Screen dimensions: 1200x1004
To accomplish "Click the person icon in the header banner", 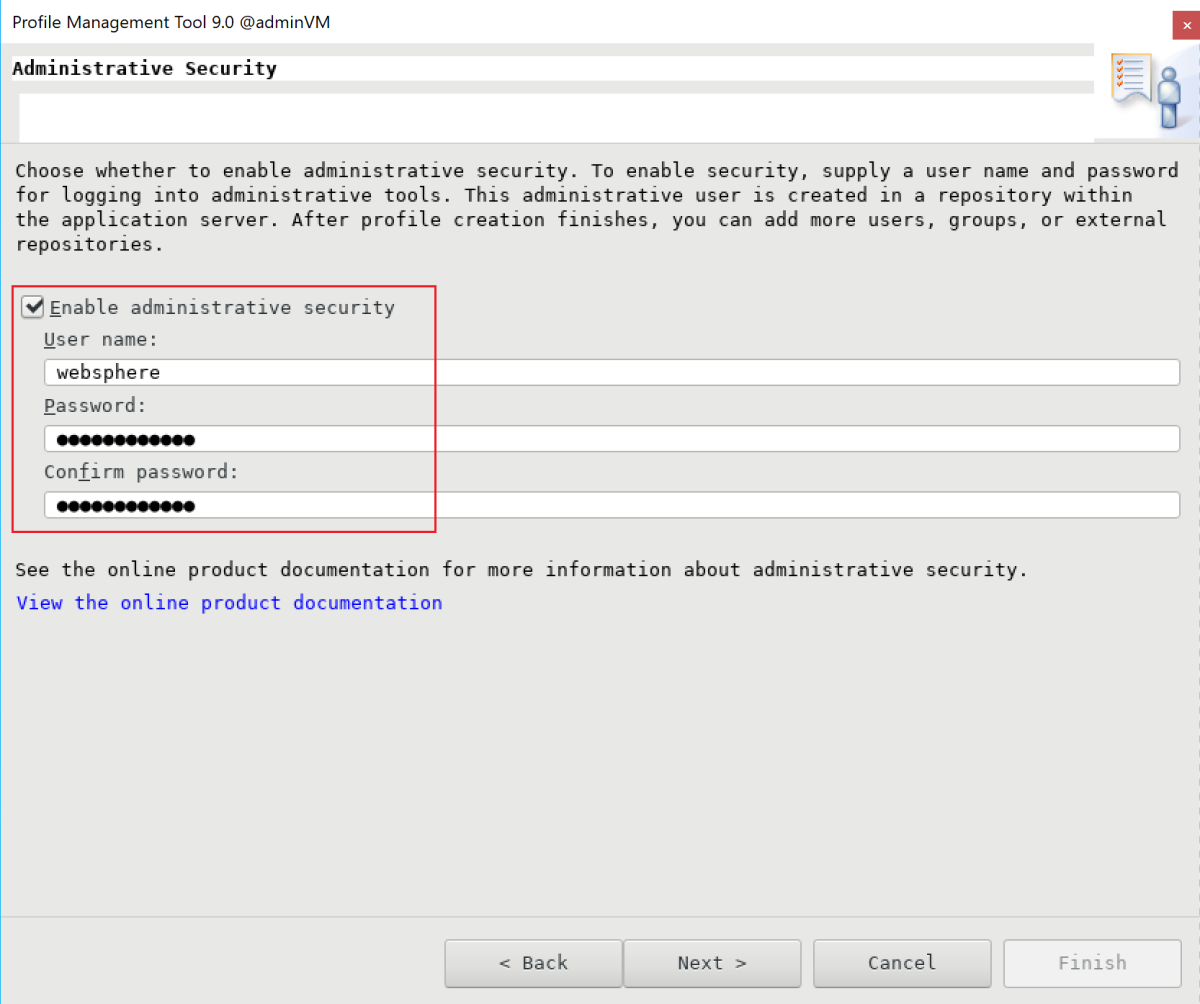I will (1168, 98).
